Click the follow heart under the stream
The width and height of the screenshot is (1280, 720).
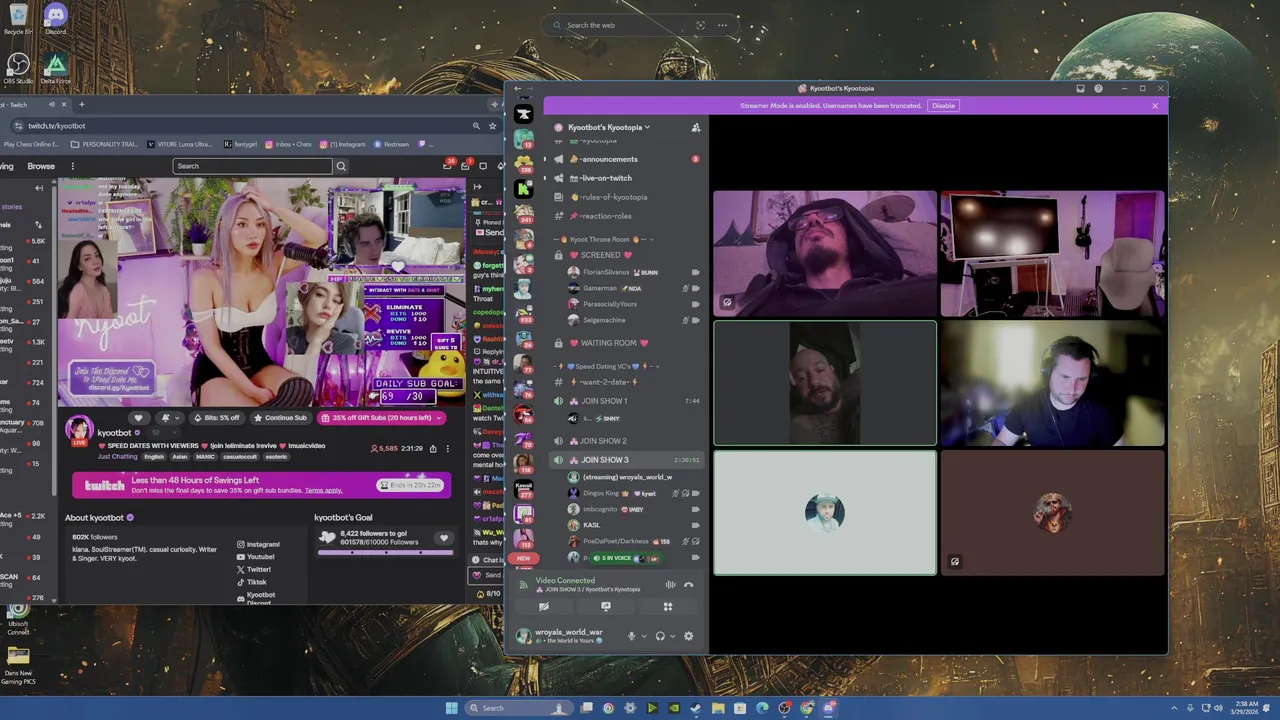click(138, 418)
